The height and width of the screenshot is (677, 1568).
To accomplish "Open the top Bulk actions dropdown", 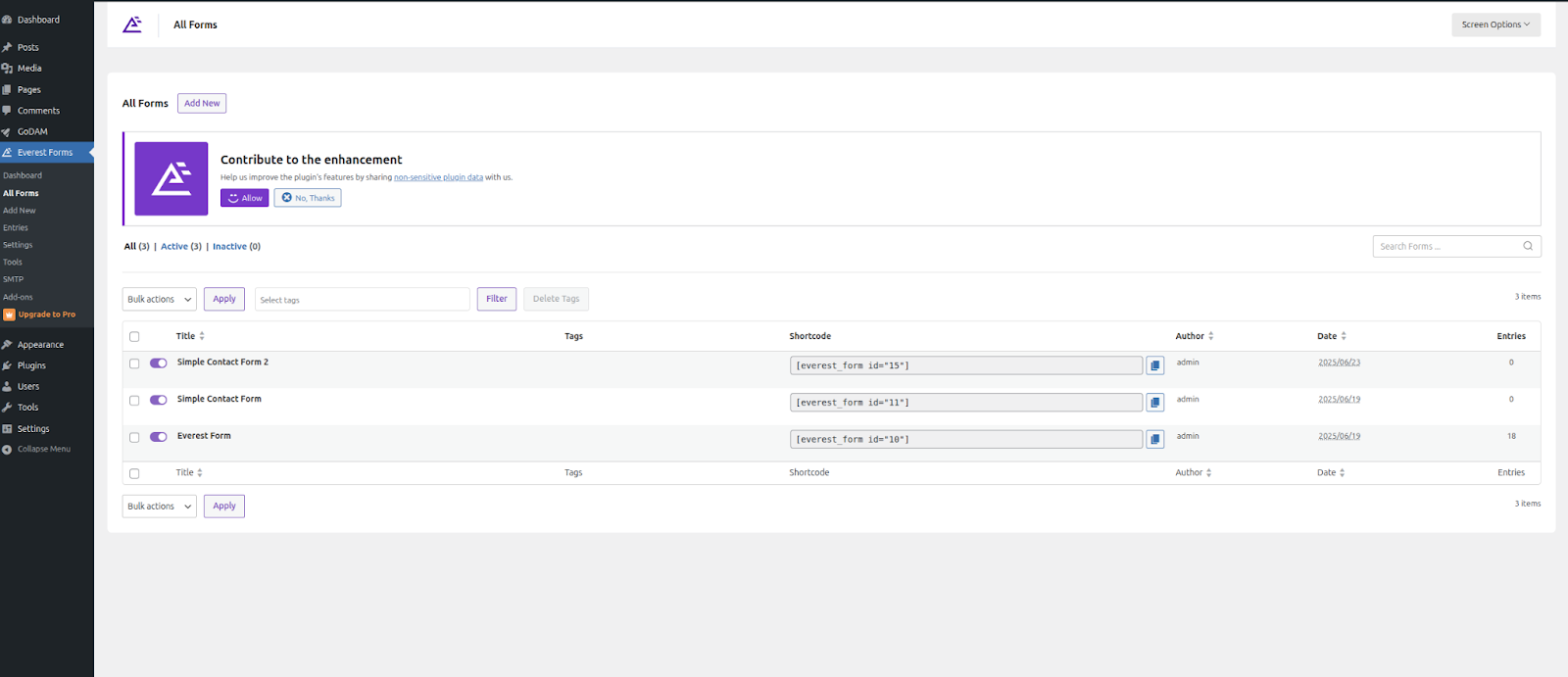I will pos(159,299).
